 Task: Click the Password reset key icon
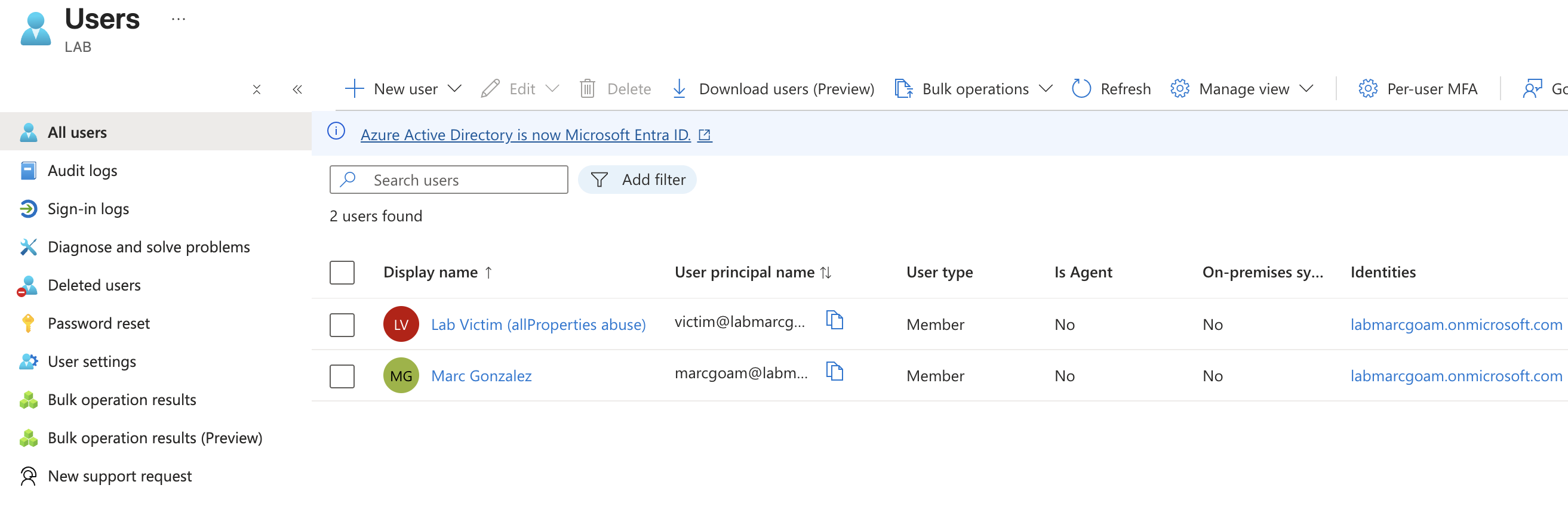pos(28,323)
